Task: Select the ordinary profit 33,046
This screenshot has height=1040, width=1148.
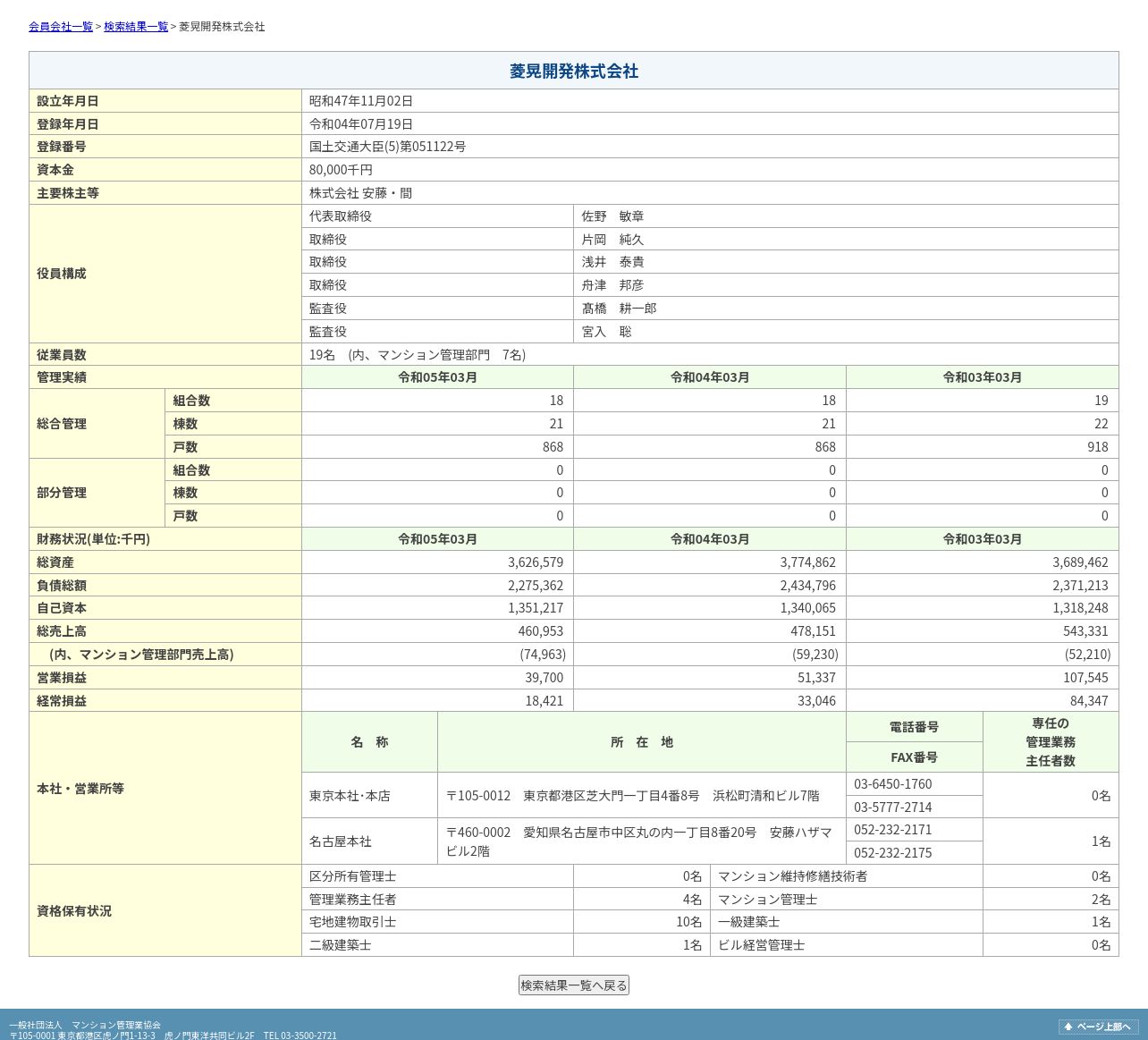Action: click(x=816, y=701)
